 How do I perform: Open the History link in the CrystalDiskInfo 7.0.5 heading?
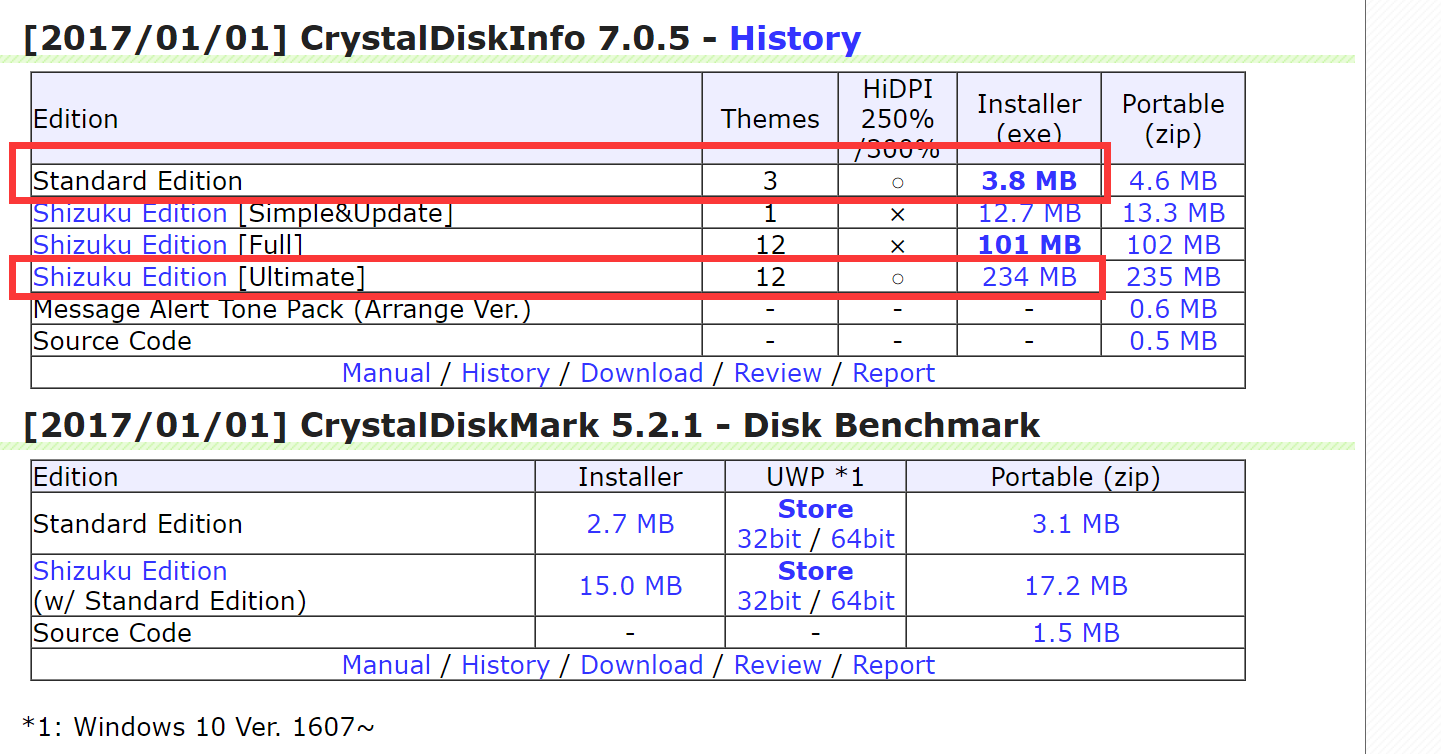(795, 39)
